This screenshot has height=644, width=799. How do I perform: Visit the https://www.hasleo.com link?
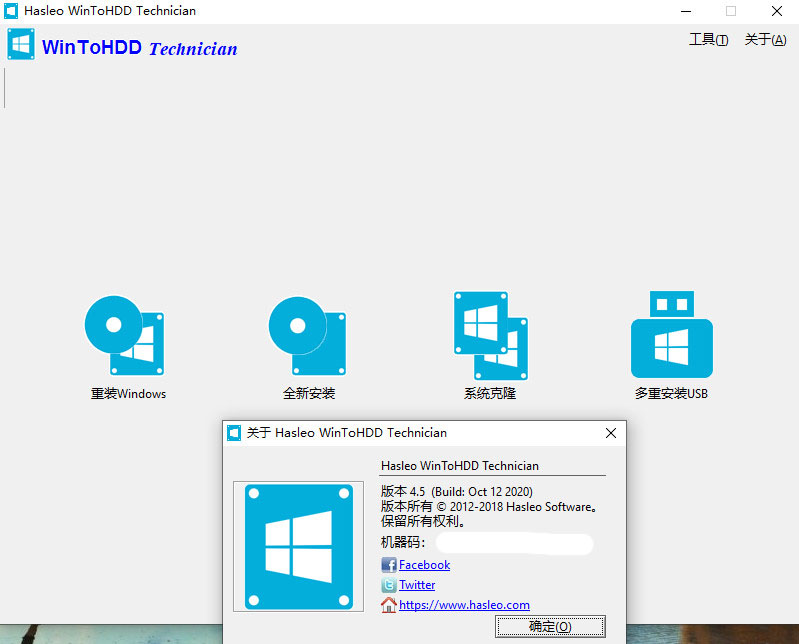pos(464,605)
